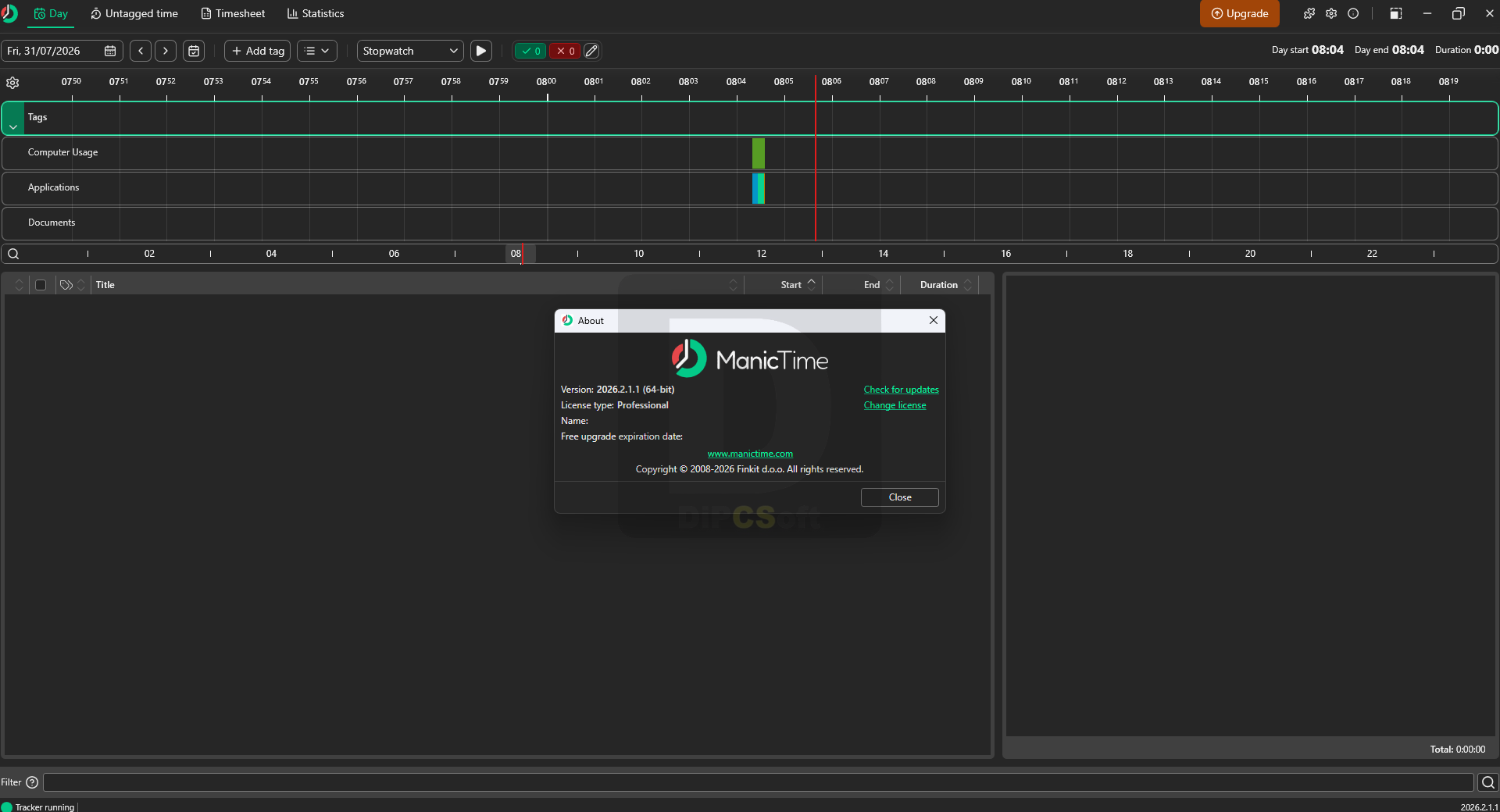Image resolution: width=1500 pixels, height=812 pixels.
Task: Click the red current-time marker line
Action: [816, 156]
